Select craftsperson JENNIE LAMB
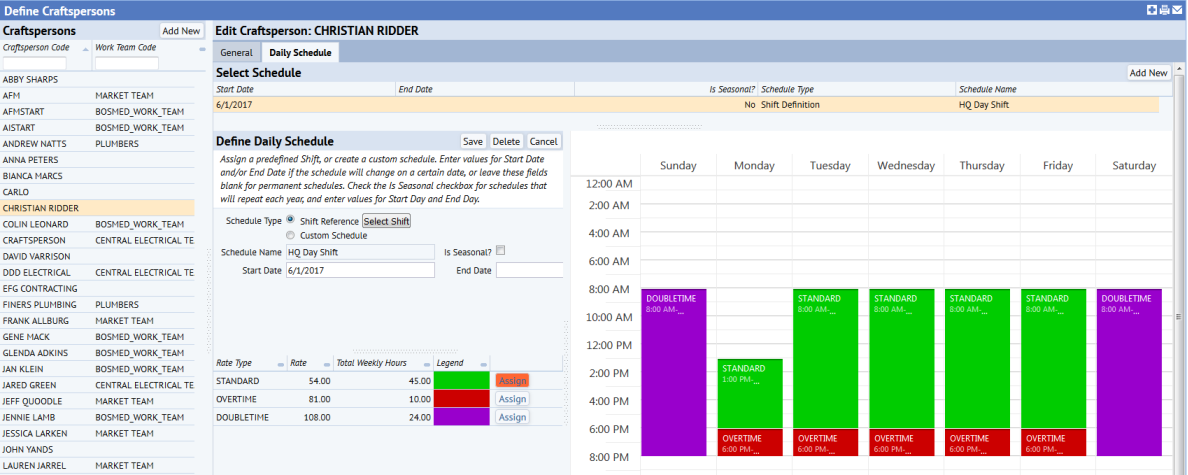Viewport: 1188px width, 475px height. coord(97,417)
